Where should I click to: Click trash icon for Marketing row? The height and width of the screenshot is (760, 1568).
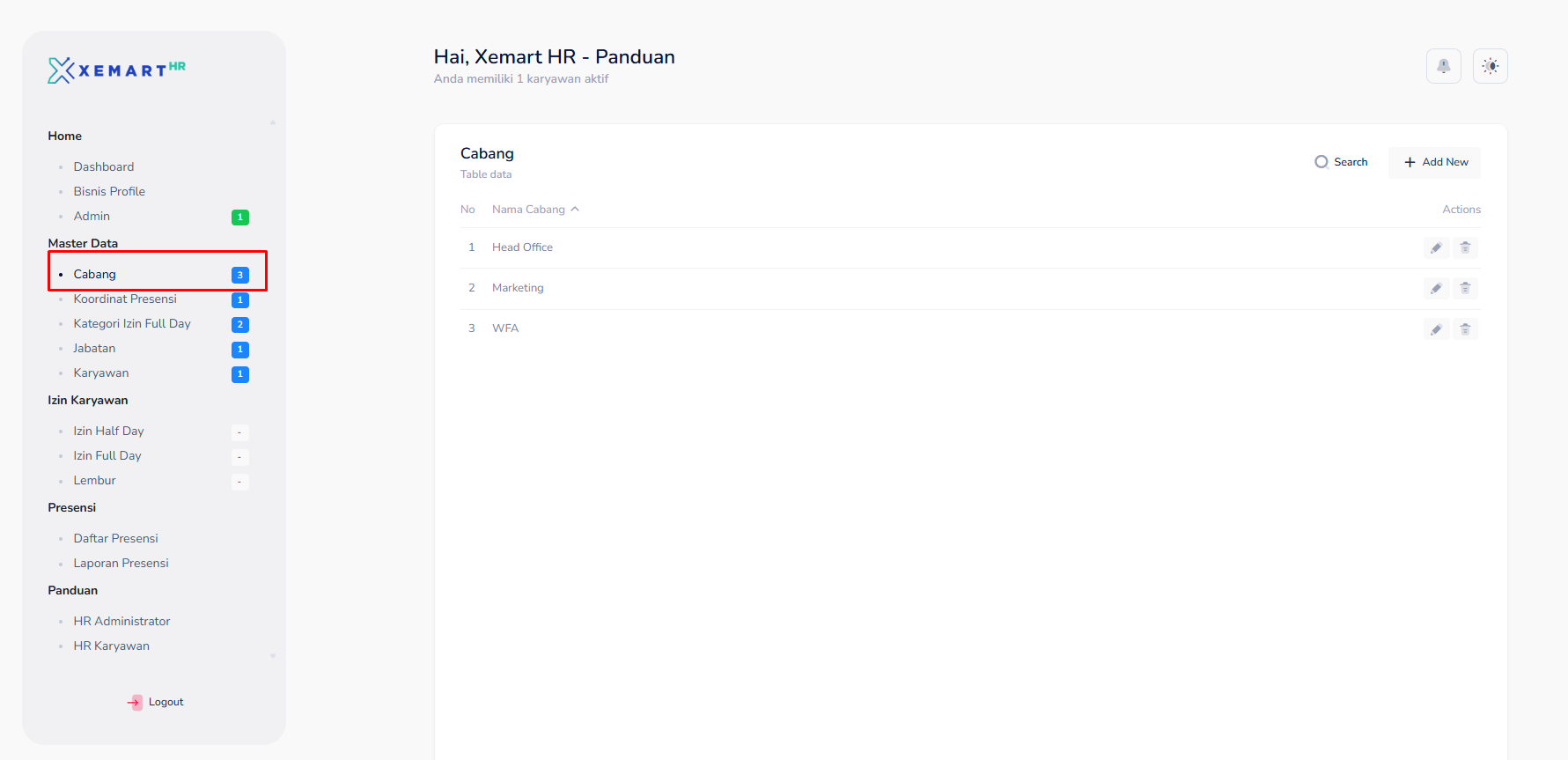(1465, 288)
